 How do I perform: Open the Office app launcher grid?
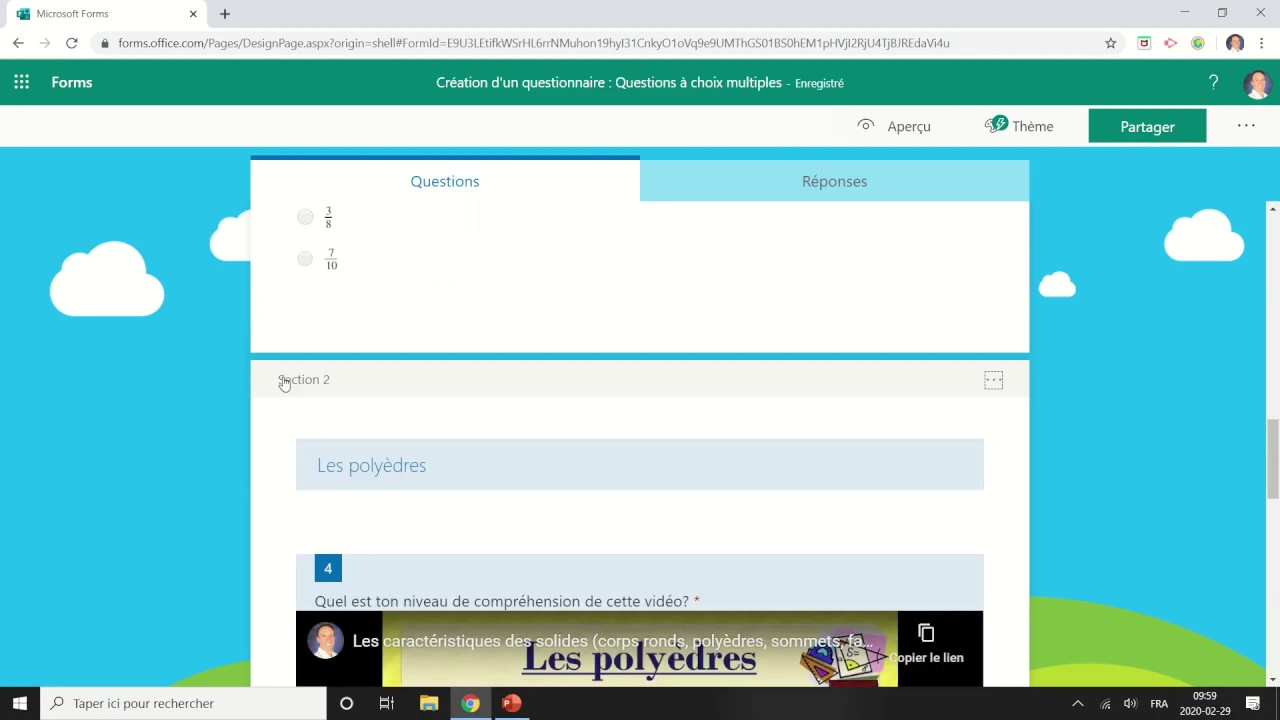(x=21, y=82)
